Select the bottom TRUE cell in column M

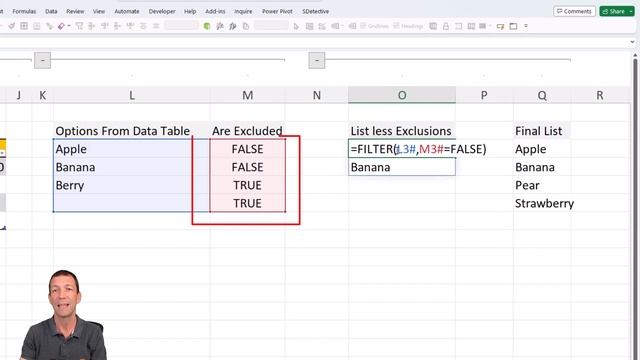pyautogui.click(x=247, y=203)
